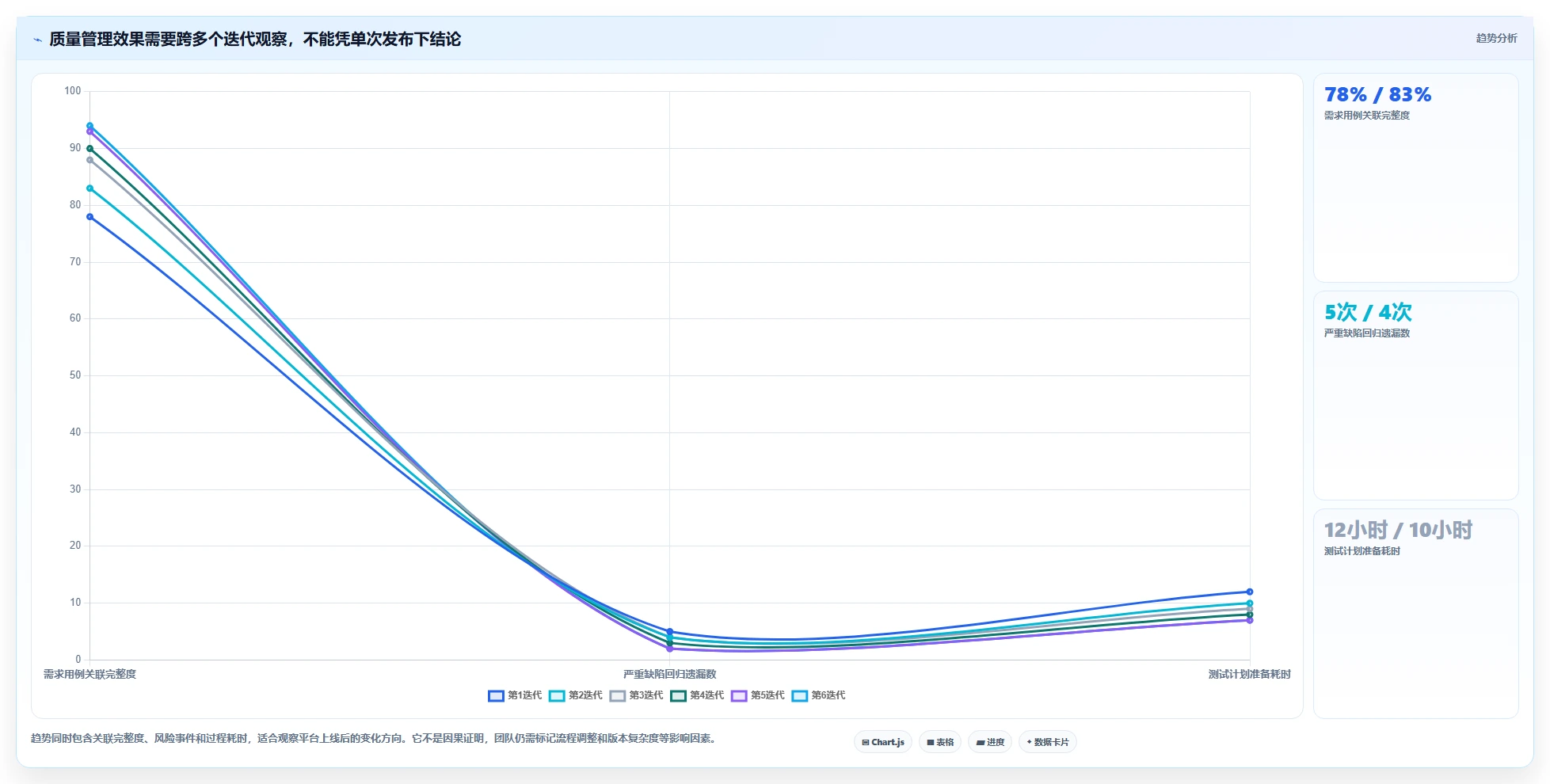
Task: Toggle 第2迭代 legend series
Action: point(576,695)
